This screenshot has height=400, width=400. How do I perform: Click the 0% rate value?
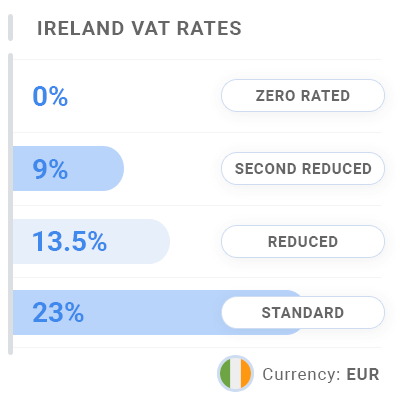[x=50, y=96]
